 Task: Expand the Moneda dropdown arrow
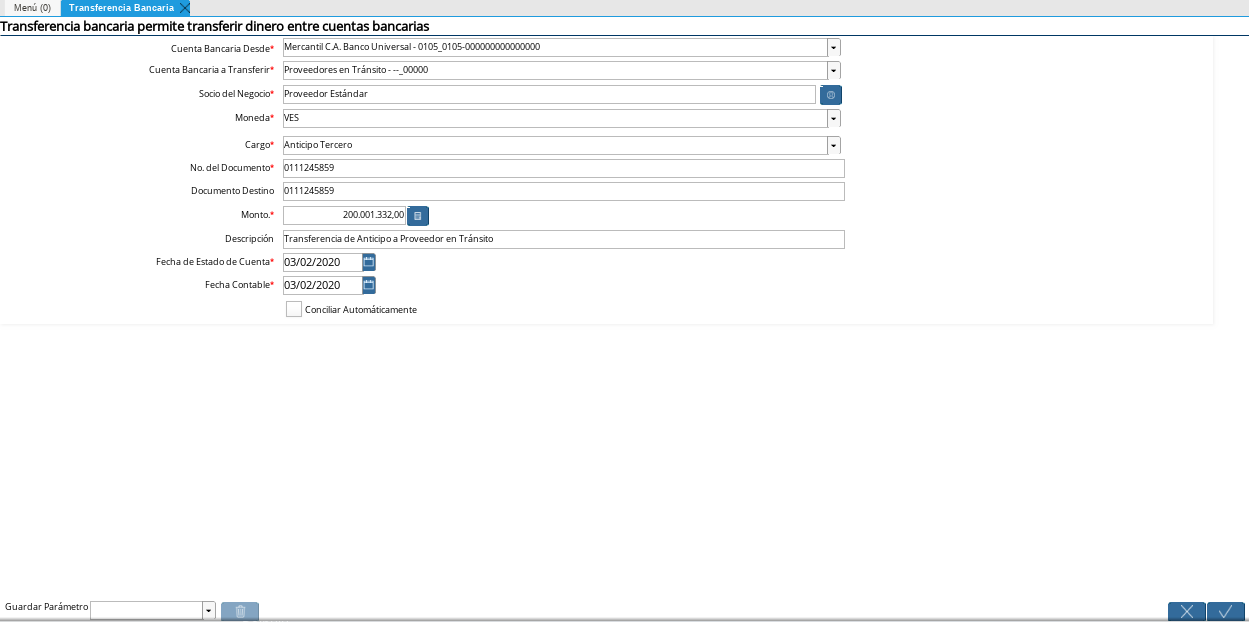[x=834, y=118]
